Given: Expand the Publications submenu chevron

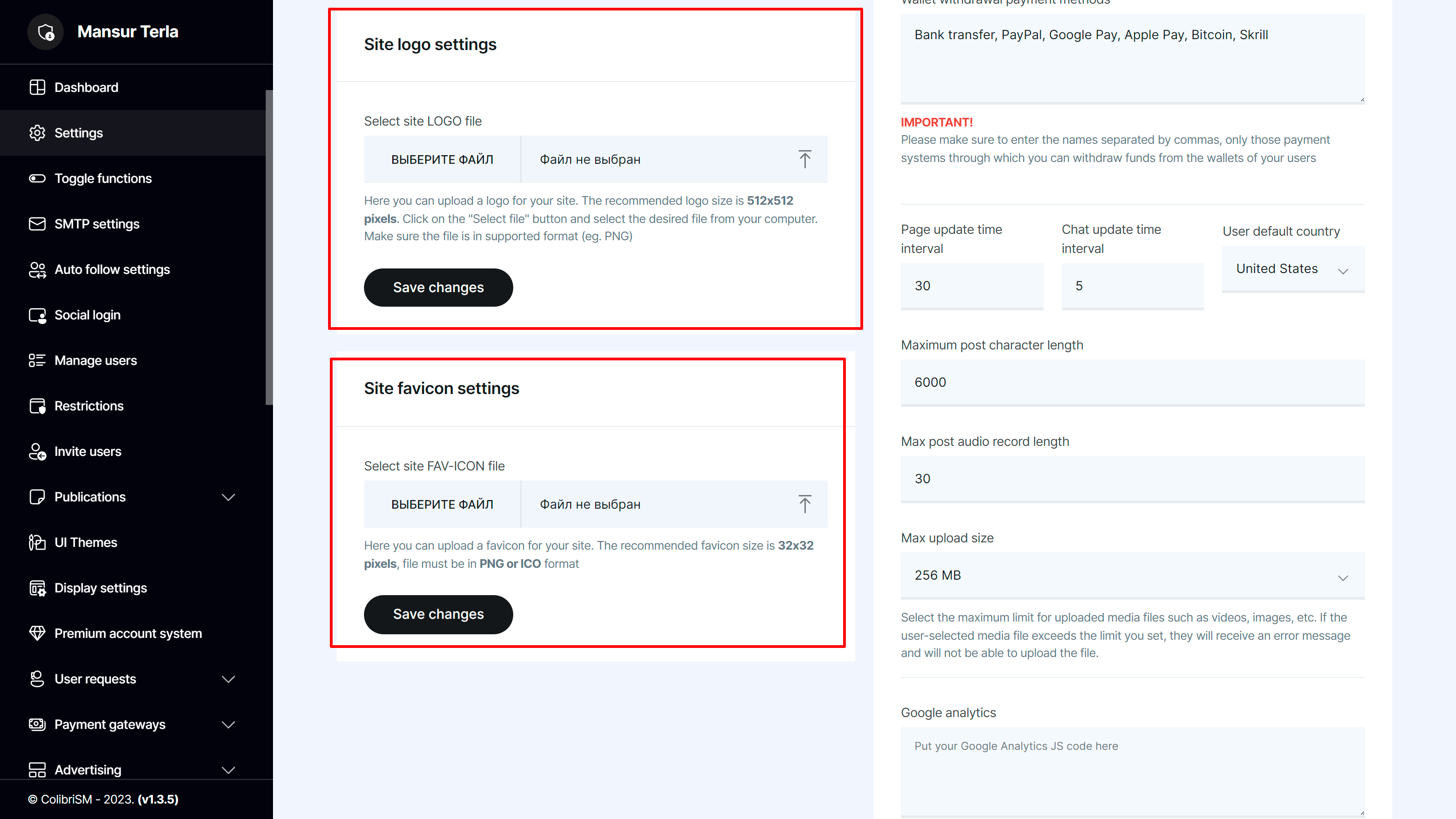Looking at the screenshot, I should pos(228,497).
